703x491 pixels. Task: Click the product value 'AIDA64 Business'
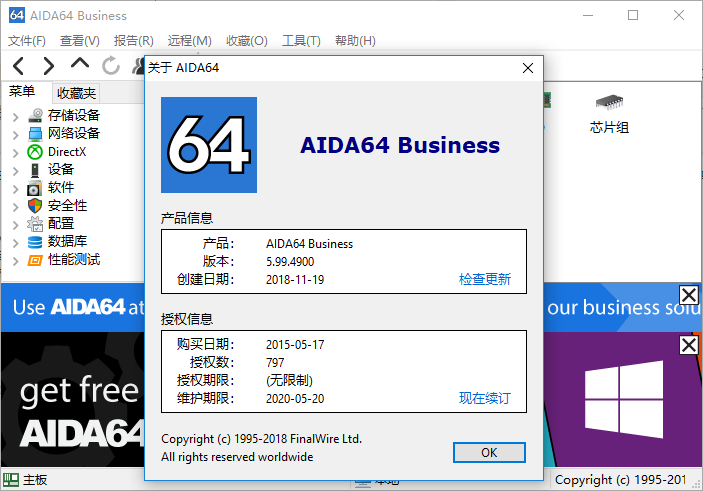(x=309, y=243)
